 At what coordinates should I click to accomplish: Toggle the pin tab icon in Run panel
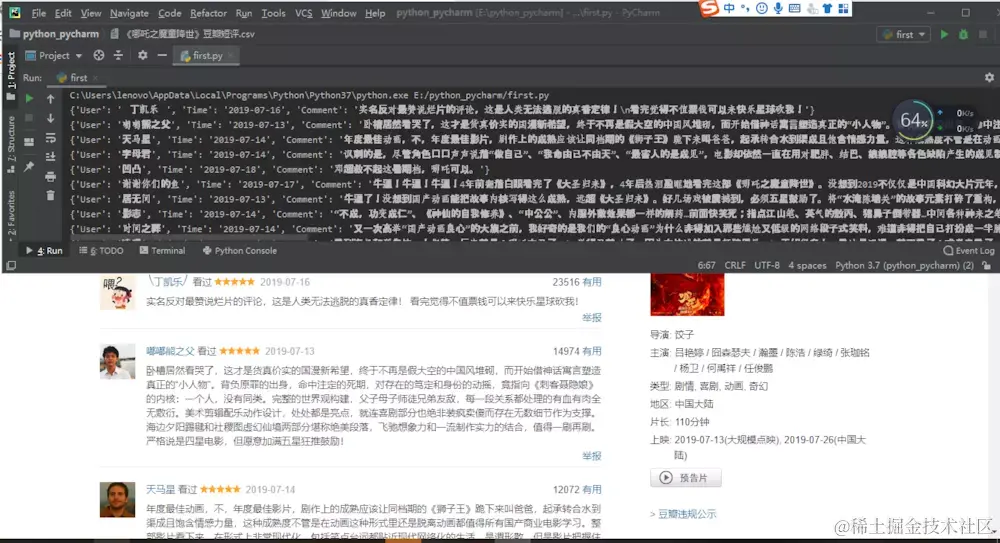point(29,167)
